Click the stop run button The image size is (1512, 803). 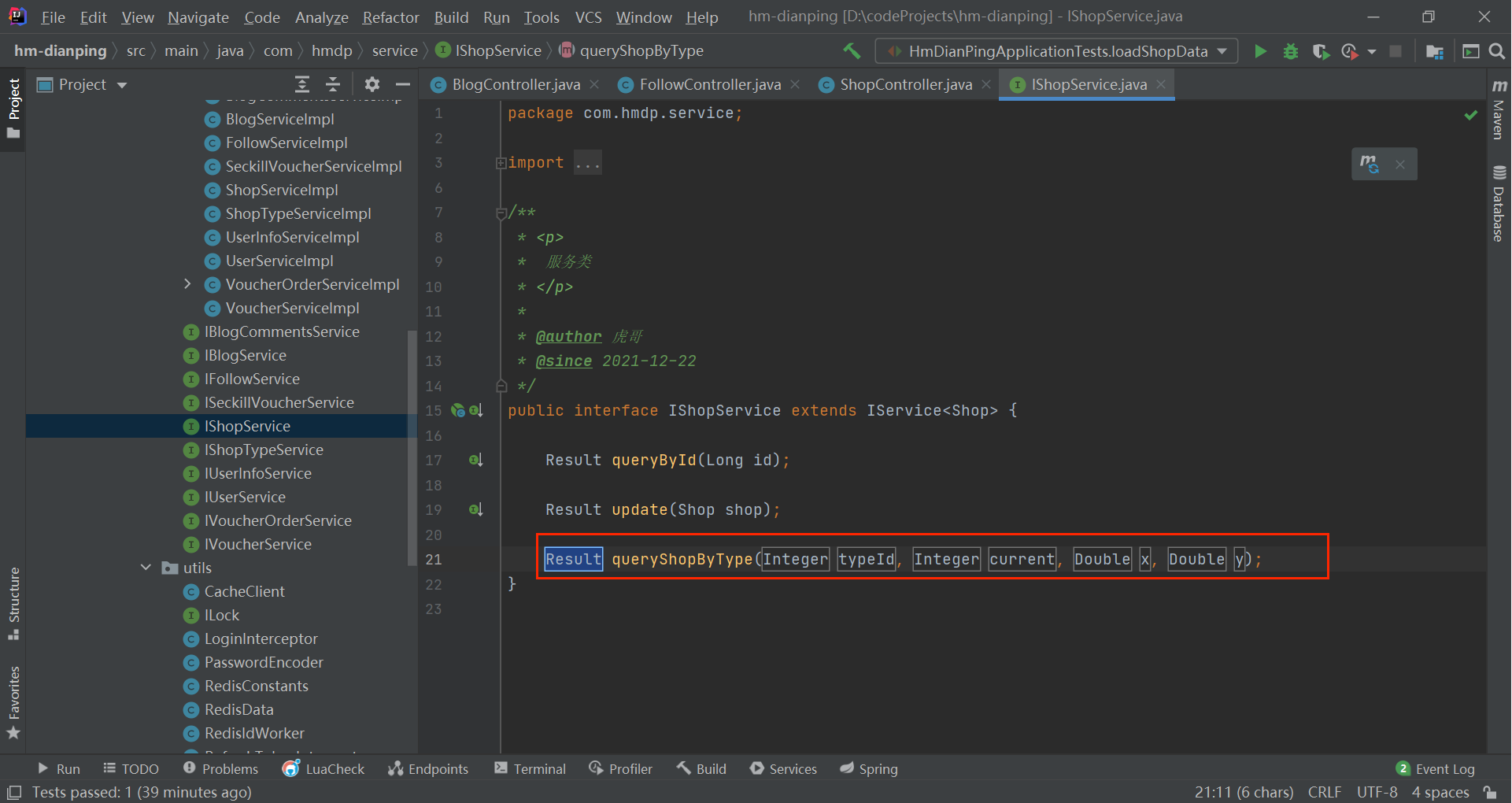(x=1396, y=51)
